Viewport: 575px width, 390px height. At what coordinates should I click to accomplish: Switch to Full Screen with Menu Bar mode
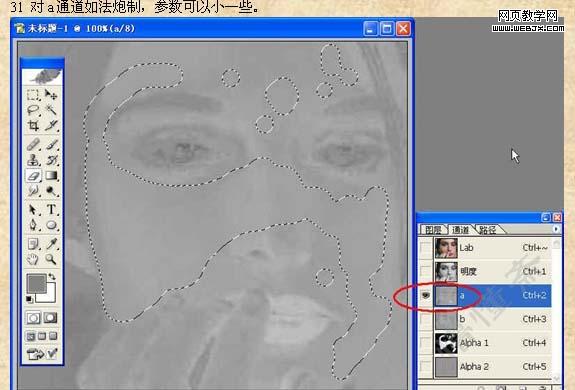[x=42, y=336]
